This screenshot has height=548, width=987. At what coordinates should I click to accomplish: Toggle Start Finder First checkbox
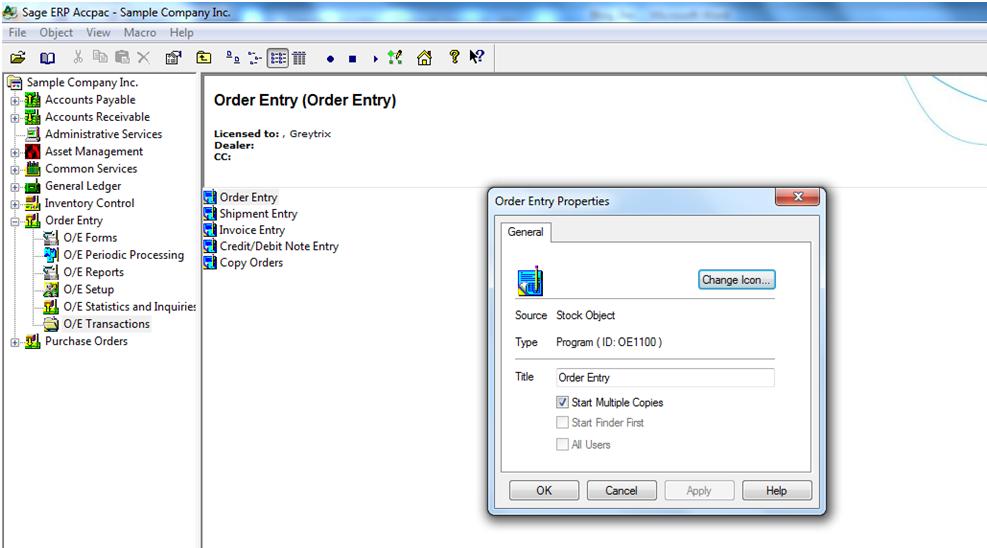tap(562, 422)
